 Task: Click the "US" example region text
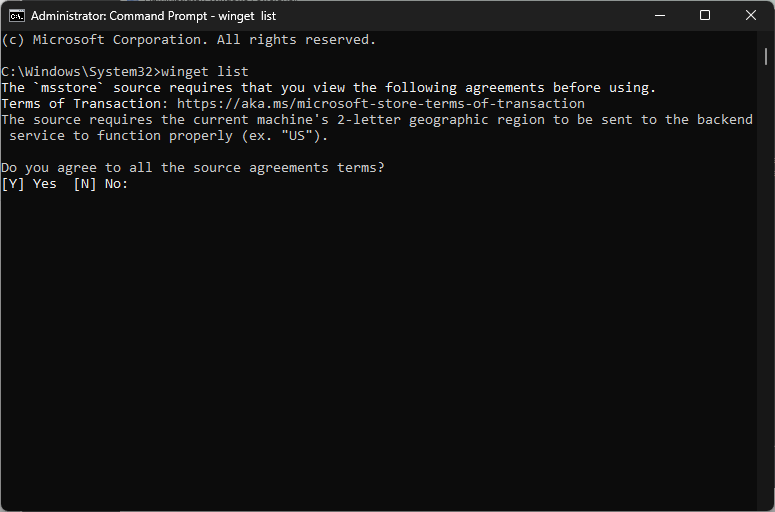297,136
